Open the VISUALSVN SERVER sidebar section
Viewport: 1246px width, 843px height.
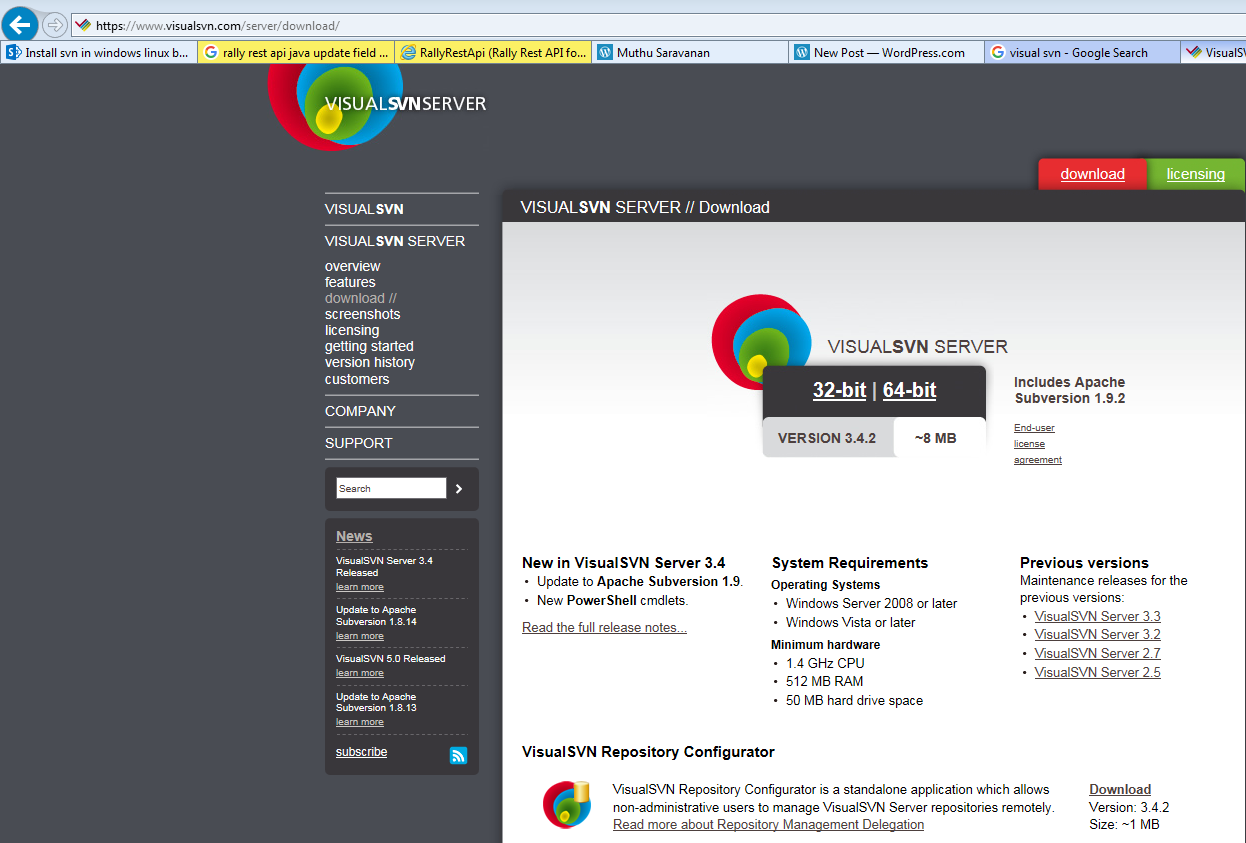click(395, 241)
